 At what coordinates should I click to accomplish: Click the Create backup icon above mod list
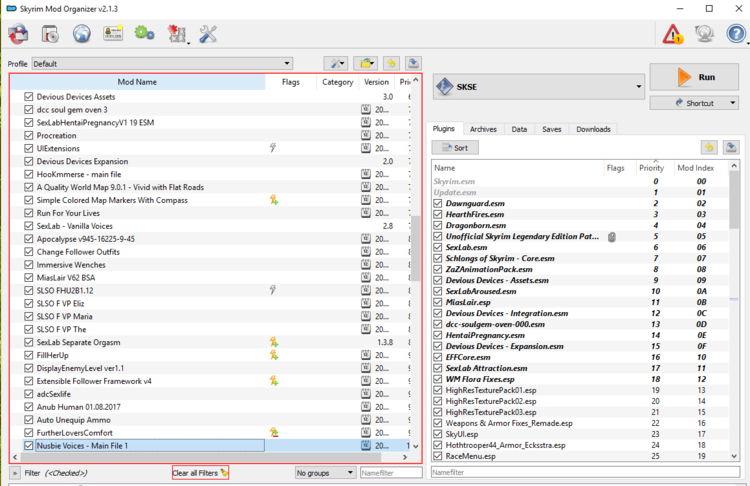tap(413, 63)
